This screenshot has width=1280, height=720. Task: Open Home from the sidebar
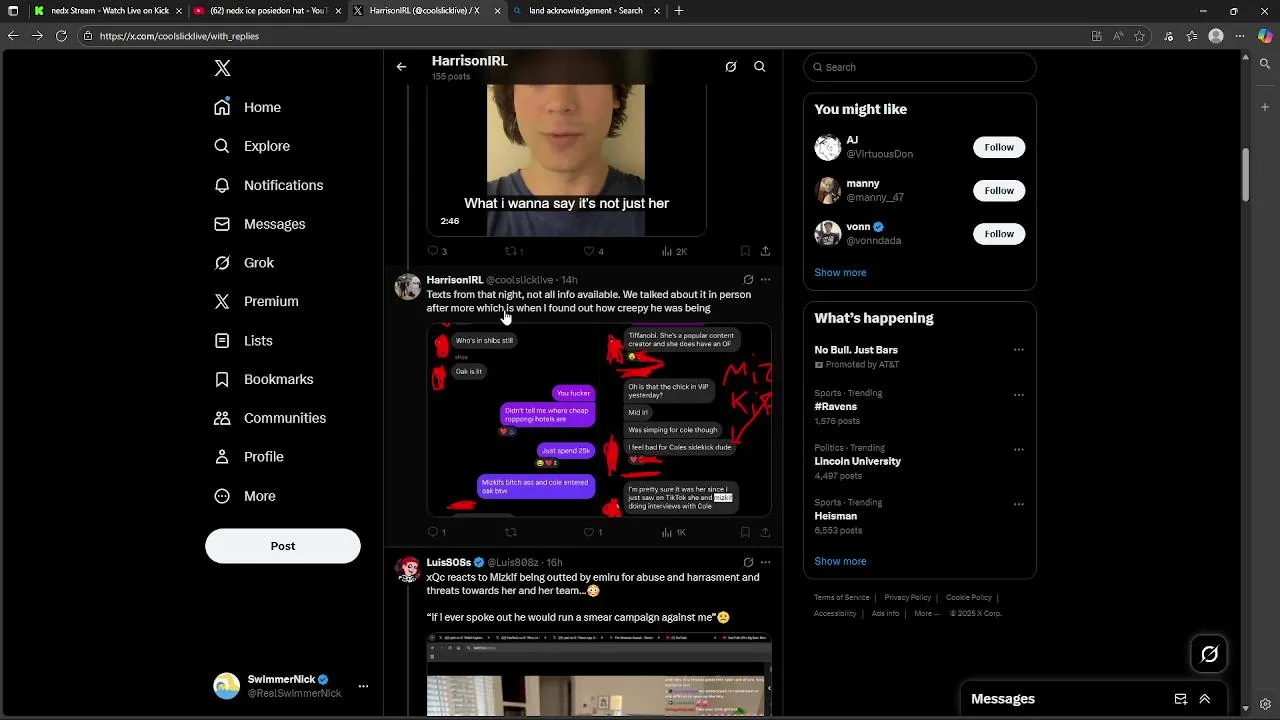point(248,107)
